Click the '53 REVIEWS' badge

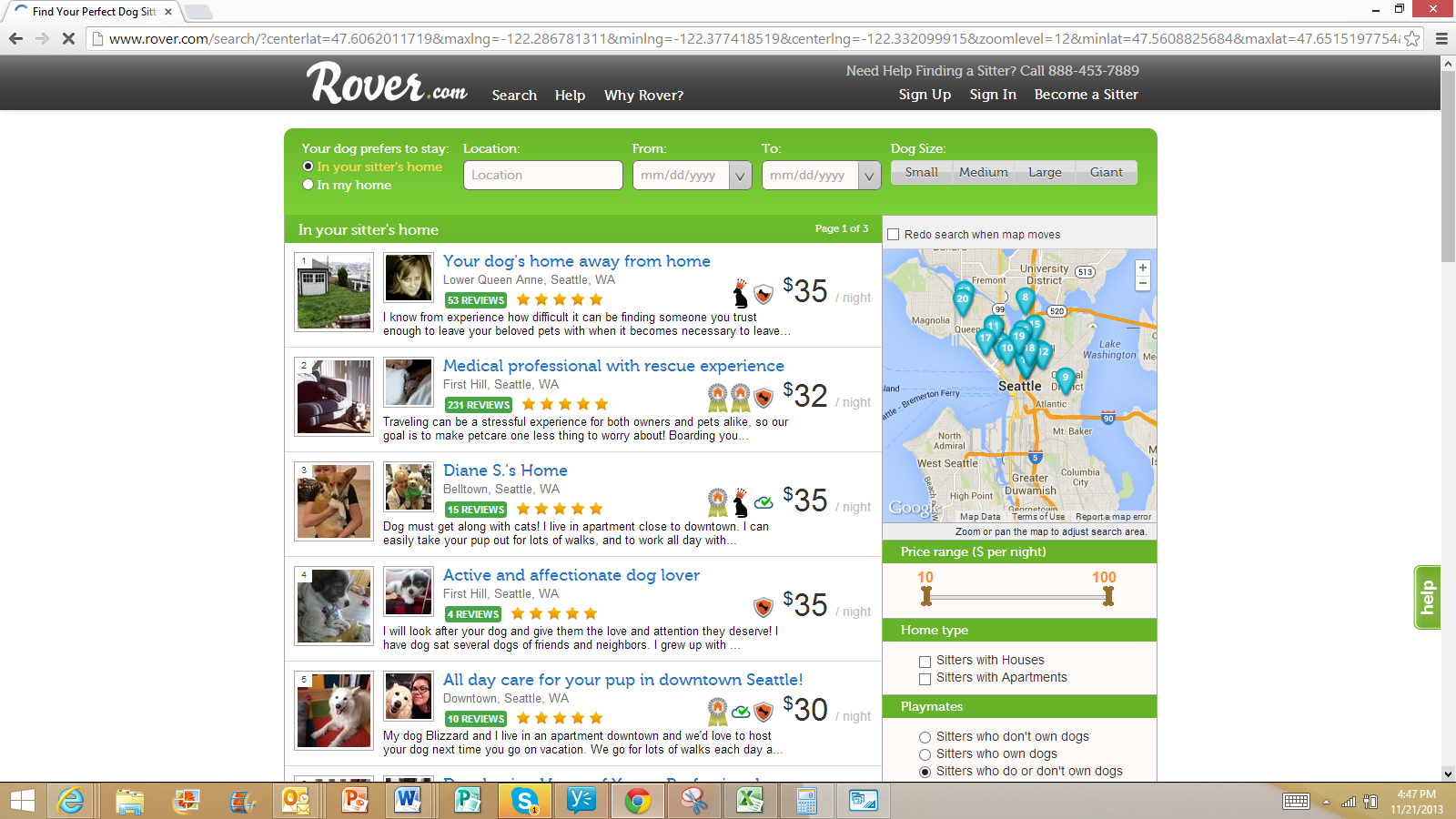pyautogui.click(x=476, y=300)
